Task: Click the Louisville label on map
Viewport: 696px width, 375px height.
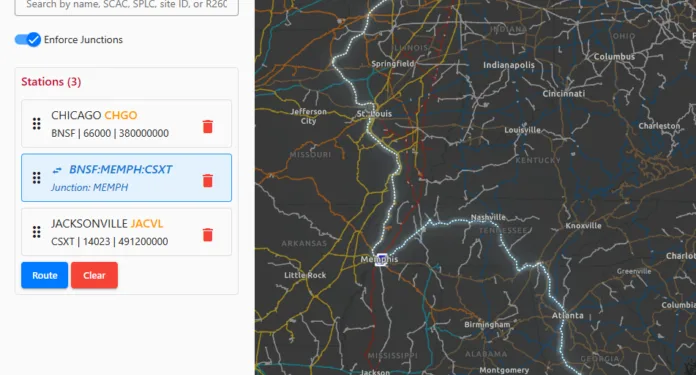Action: tap(522, 130)
